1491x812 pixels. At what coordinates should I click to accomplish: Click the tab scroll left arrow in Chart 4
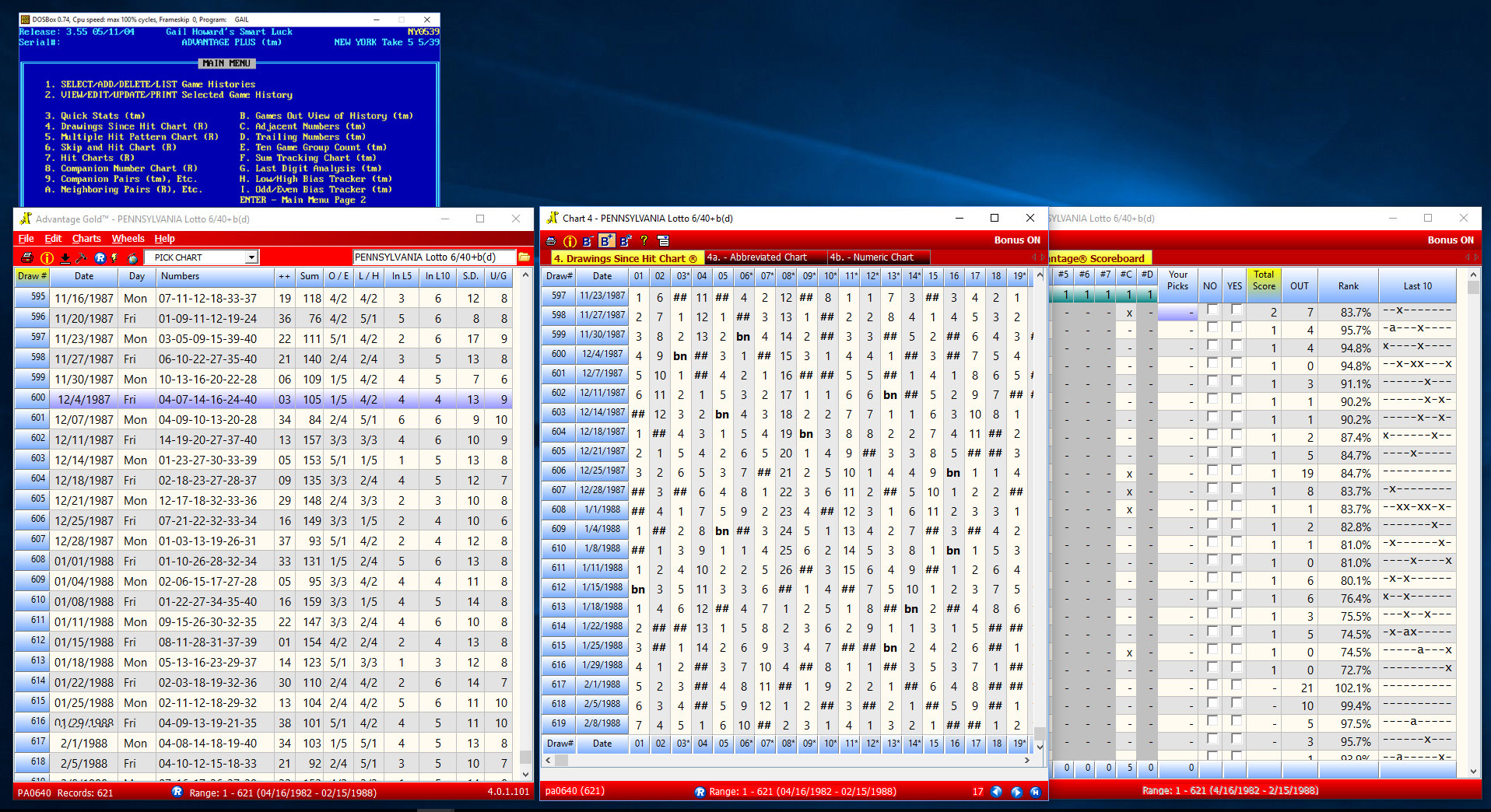(1034, 257)
